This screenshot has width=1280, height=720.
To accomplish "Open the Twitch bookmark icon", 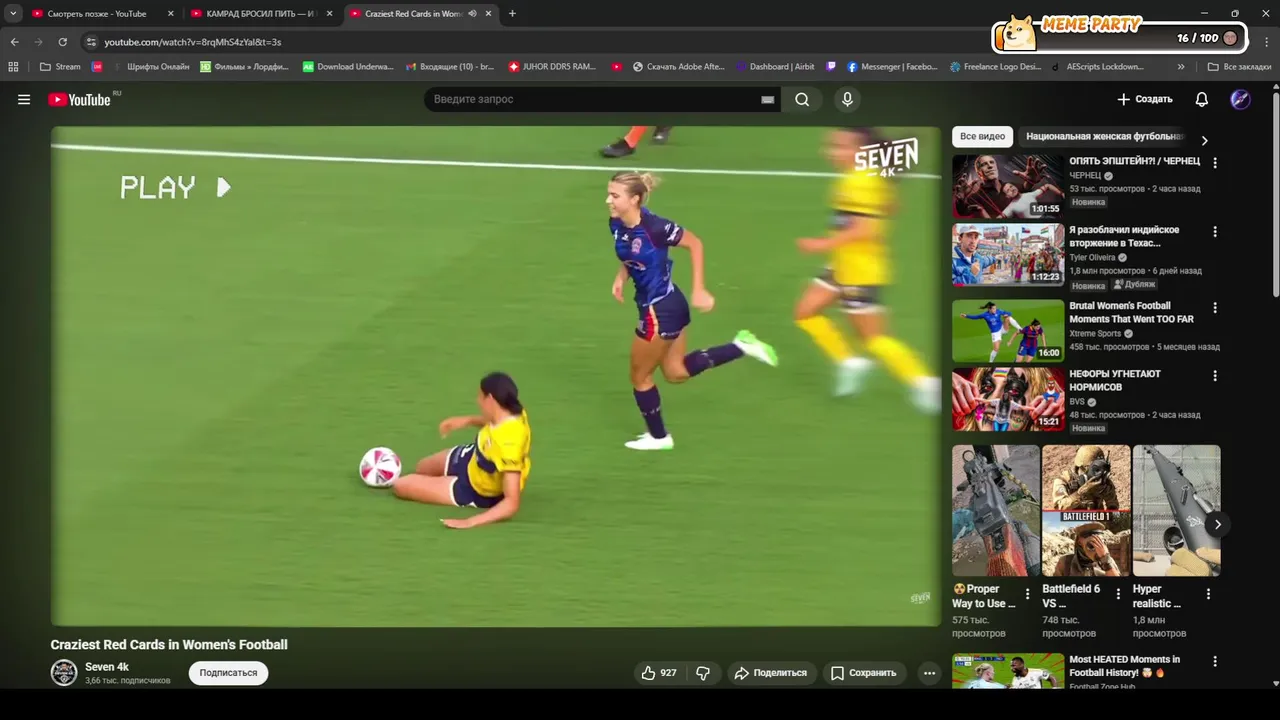I will click(832, 67).
